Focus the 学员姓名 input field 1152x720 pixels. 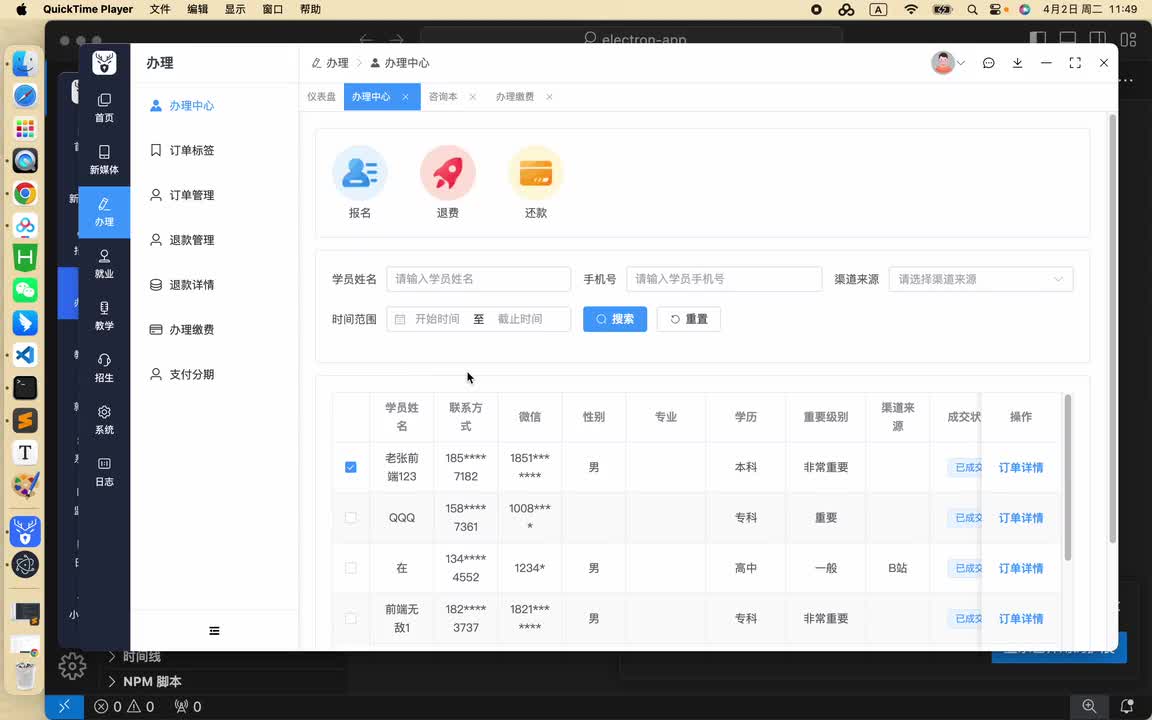pos(478,279)
